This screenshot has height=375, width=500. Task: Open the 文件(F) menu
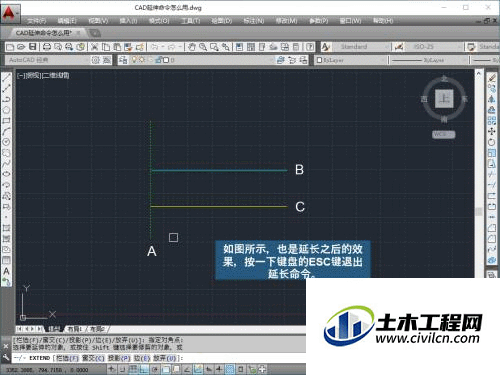[x=36, y=21]
